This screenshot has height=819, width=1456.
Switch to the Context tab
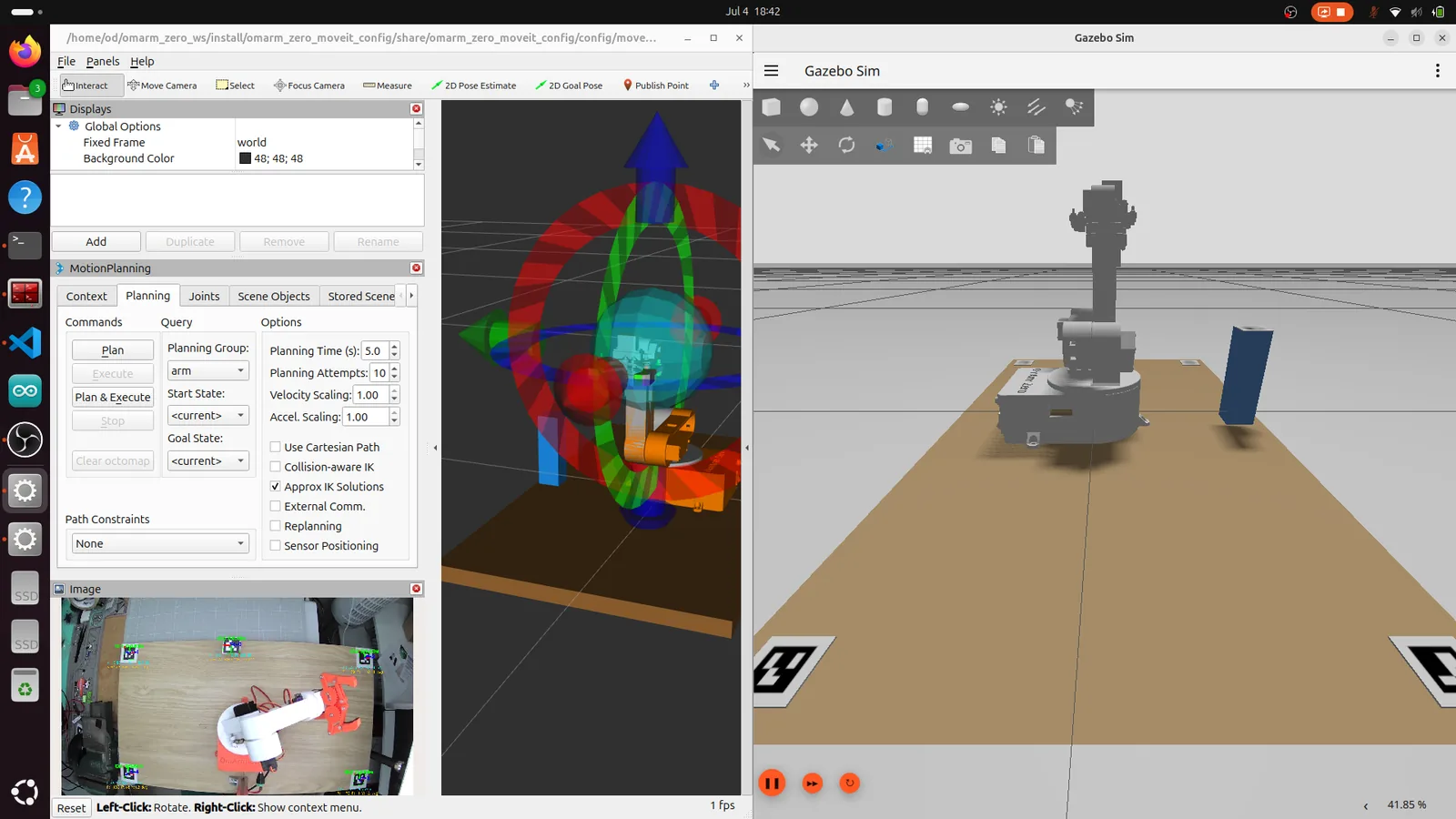86,297
